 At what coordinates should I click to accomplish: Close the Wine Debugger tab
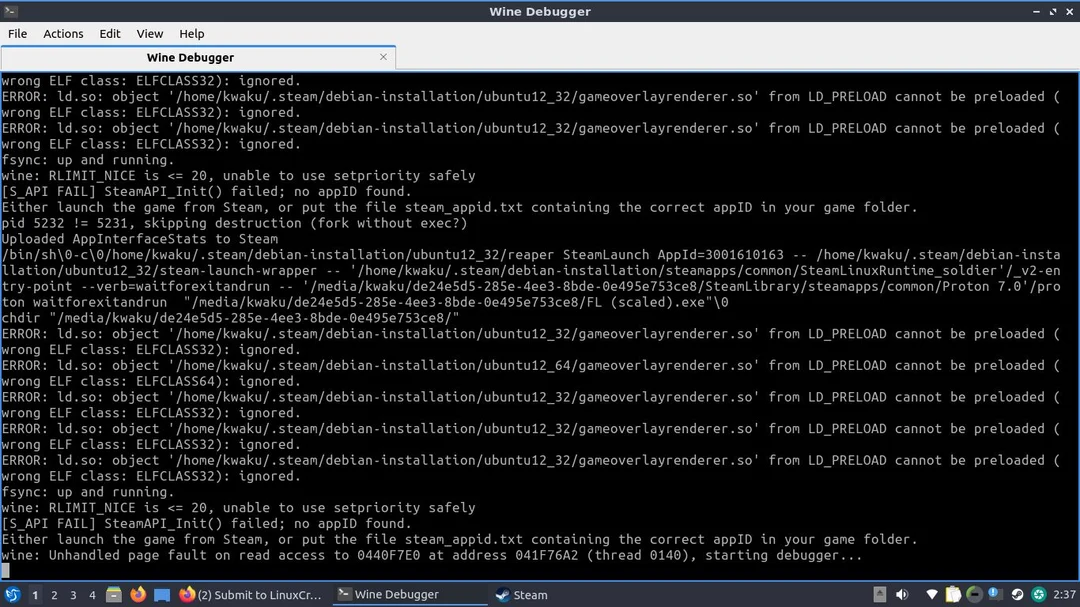tap(383, 57)
